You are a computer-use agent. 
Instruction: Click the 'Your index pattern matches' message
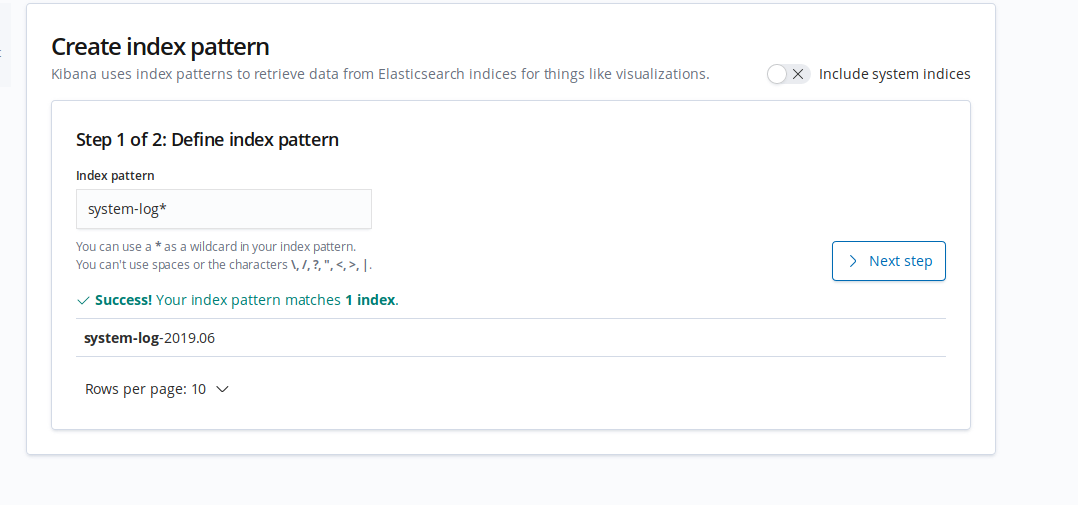tap(248, 300)
